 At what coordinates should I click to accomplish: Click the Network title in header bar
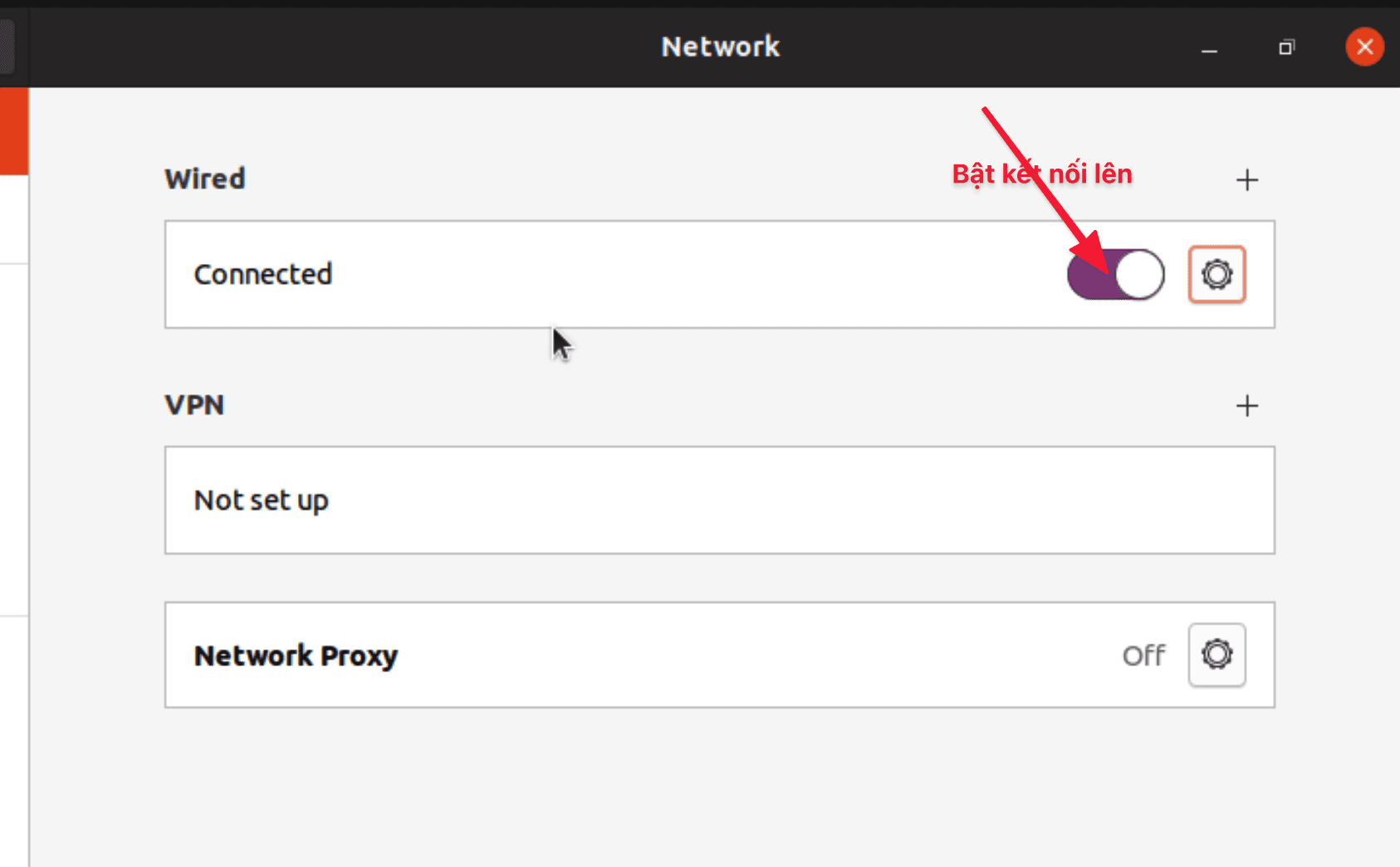tap(720, 47)
